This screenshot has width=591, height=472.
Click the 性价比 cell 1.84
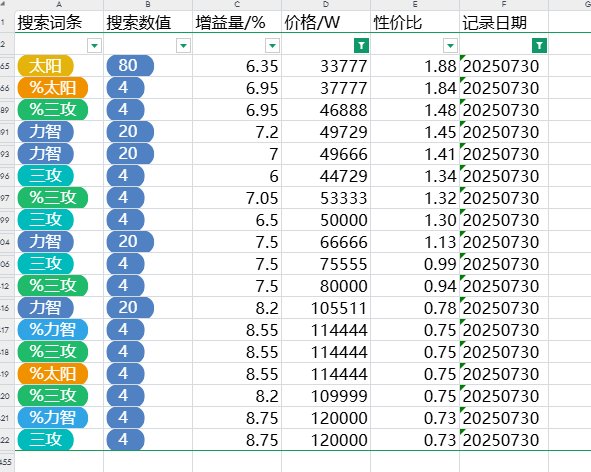415,88
